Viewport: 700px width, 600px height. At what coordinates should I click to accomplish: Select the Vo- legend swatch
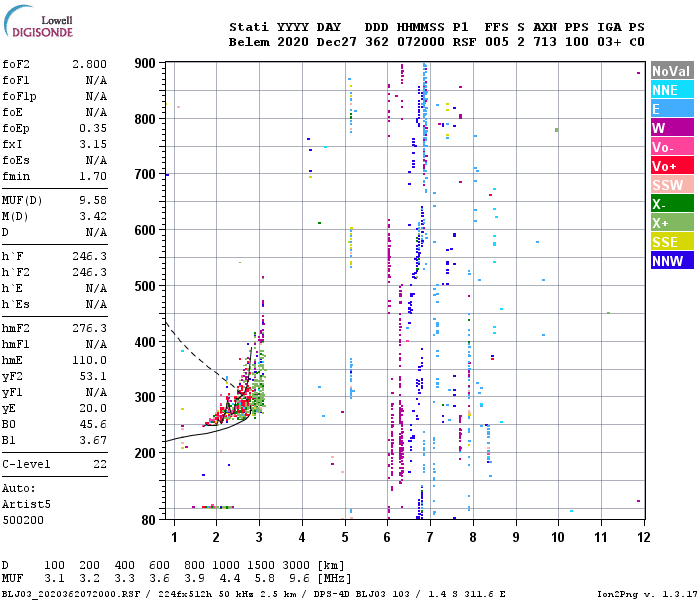coord(672,147)
